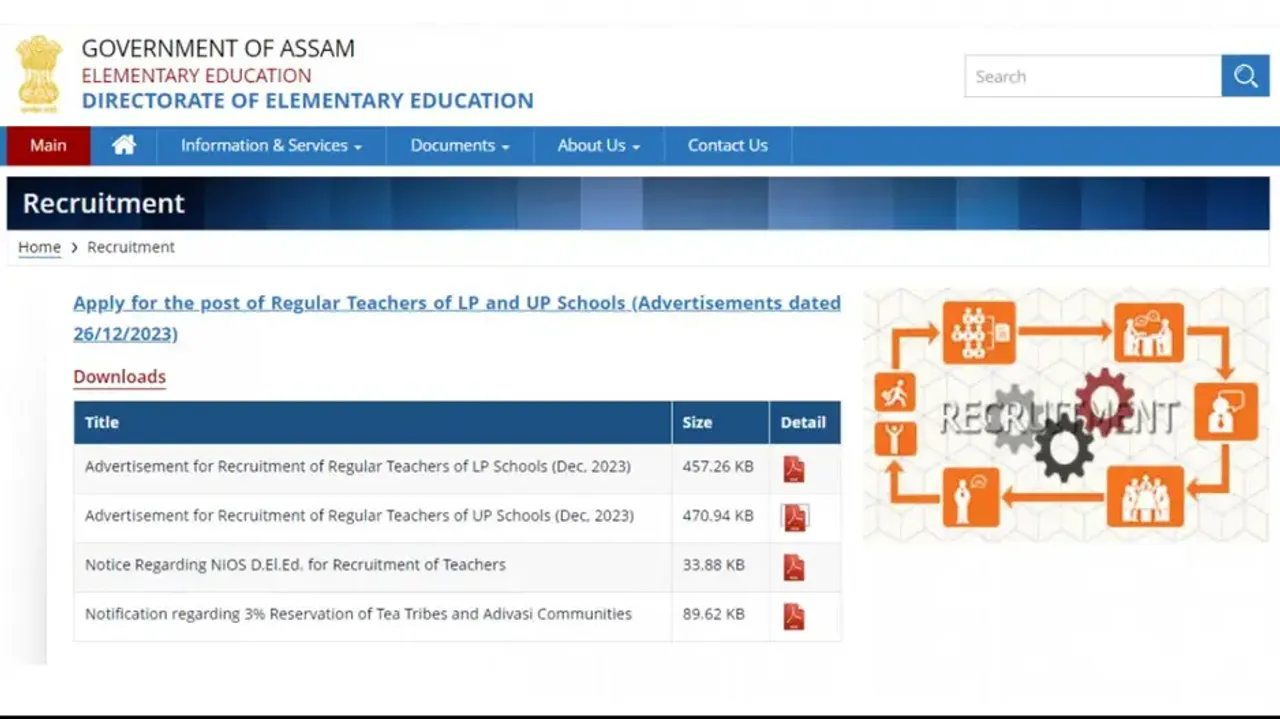Screen dimensions: 1280x719
Task: Click the Downloads heading link
Action: click(x=119, y=376)
